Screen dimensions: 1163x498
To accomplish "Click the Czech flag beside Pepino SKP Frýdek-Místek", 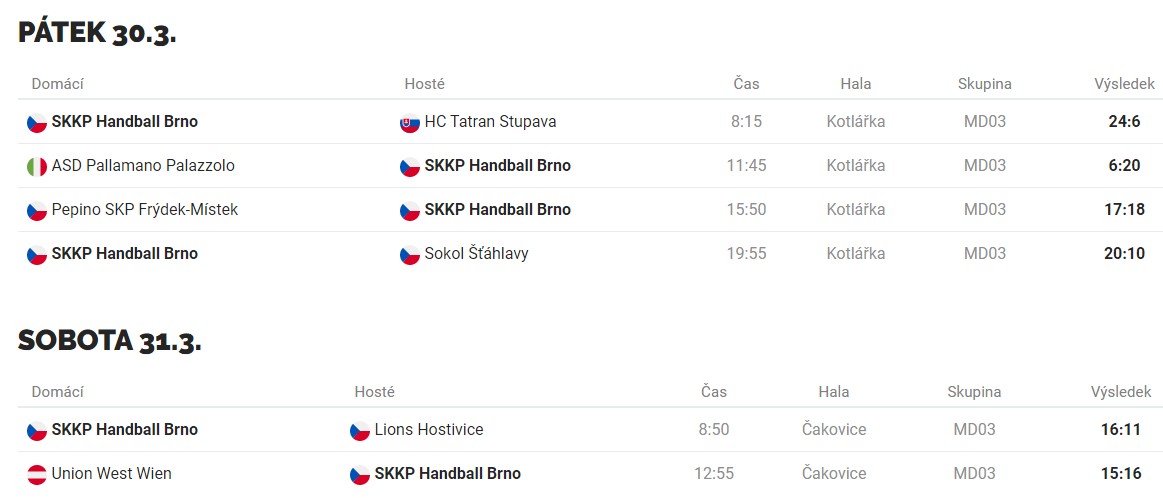I will 36,211.
